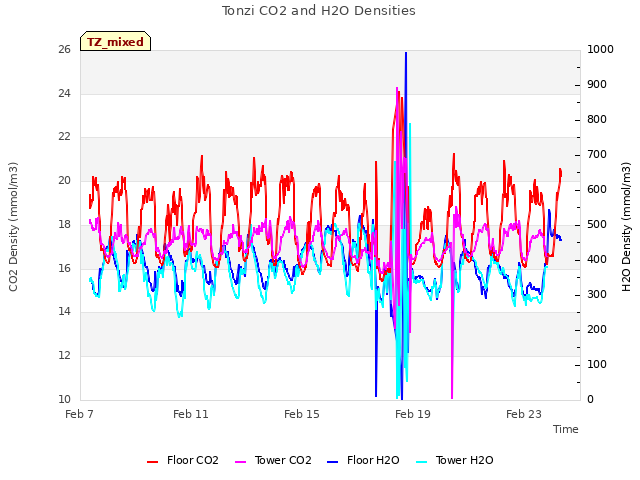Click the 0 value on right axis
This screenshot has height=480, width=640.
591,400
